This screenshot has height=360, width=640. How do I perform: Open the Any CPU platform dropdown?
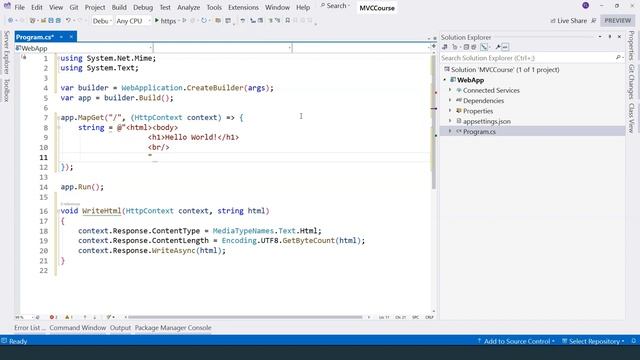[x=133, y=20]
